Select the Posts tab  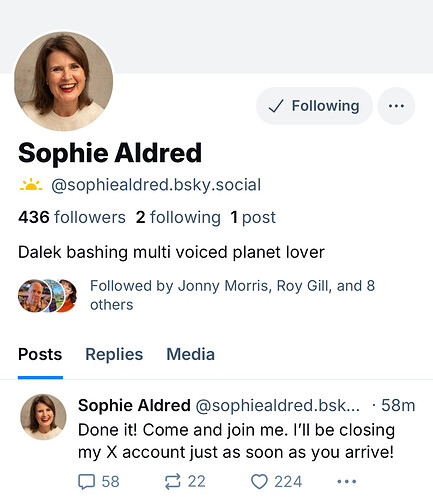[40, 354]
